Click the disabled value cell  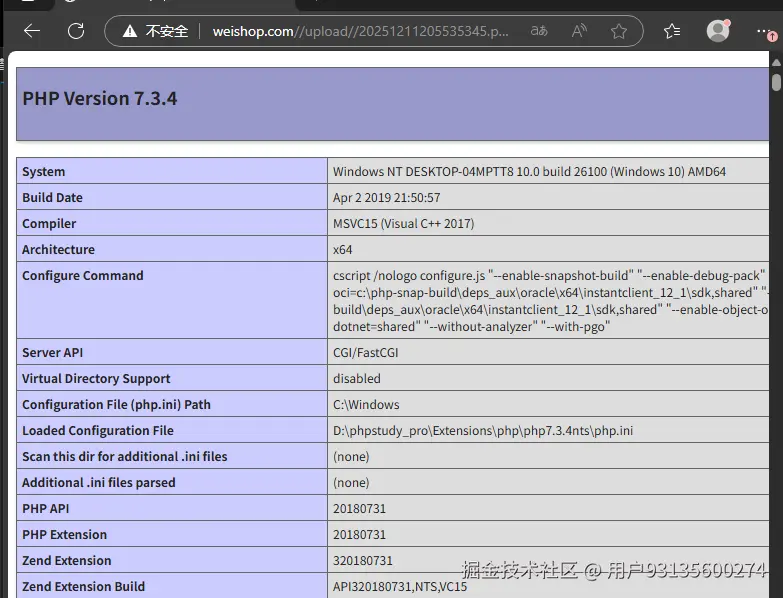click(x=357, y=378)
